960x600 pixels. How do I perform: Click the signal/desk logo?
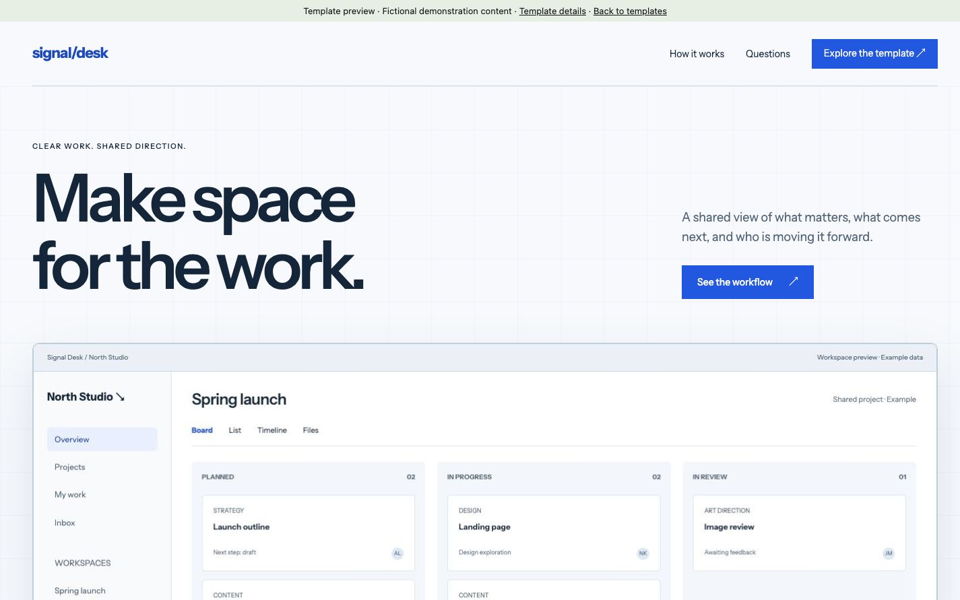point(70,53)
